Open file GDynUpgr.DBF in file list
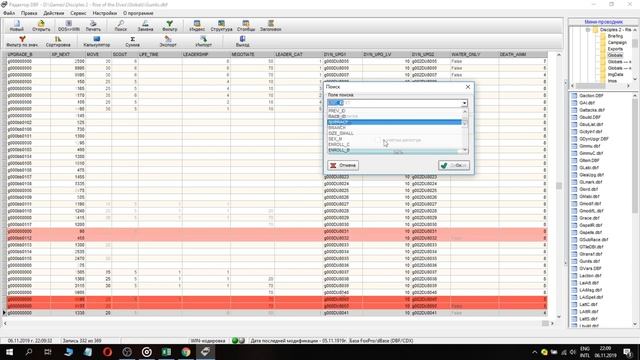Screen dimensions: 640x360 [x=593, y=139]
